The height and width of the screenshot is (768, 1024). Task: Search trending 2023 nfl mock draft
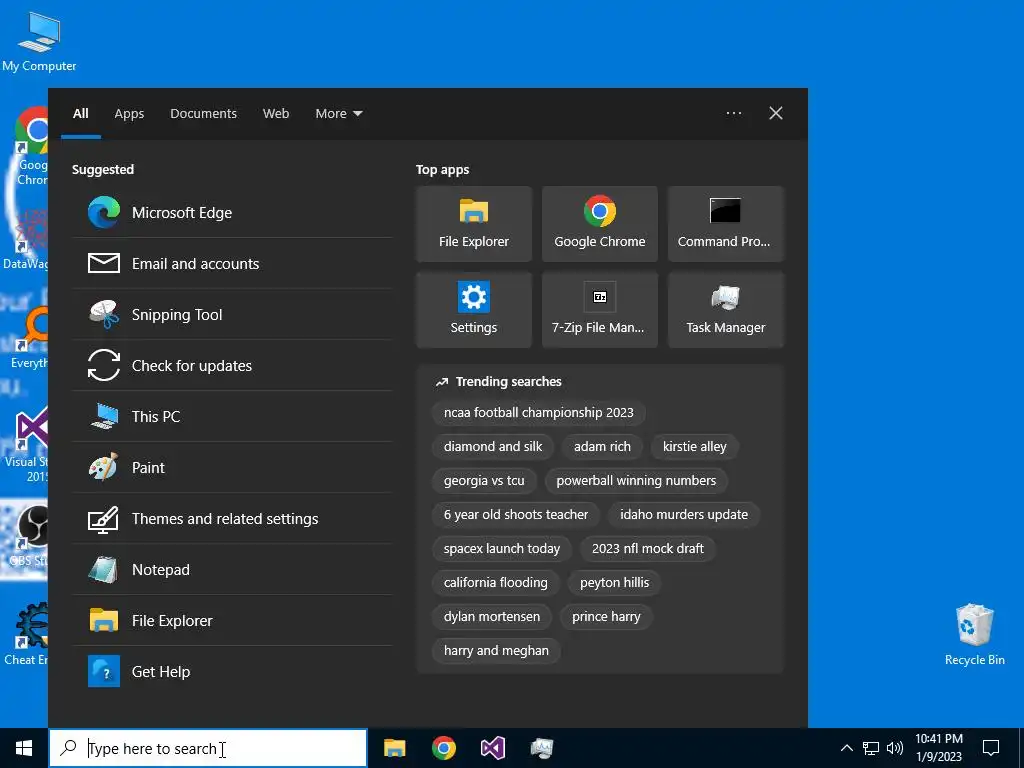[x=648, y=549]
